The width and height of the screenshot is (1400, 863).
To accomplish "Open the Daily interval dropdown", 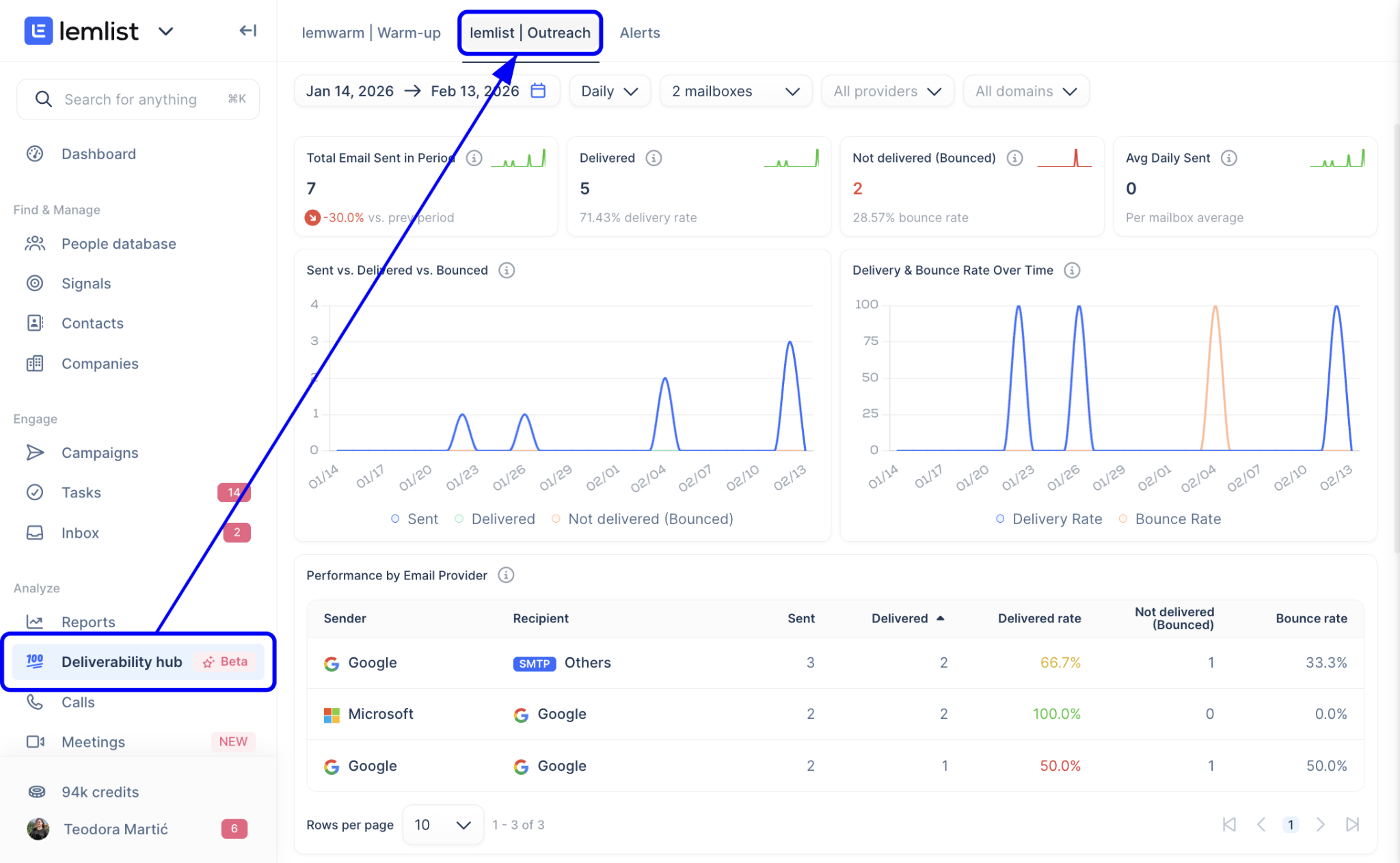I will click(x=610, y=91).
